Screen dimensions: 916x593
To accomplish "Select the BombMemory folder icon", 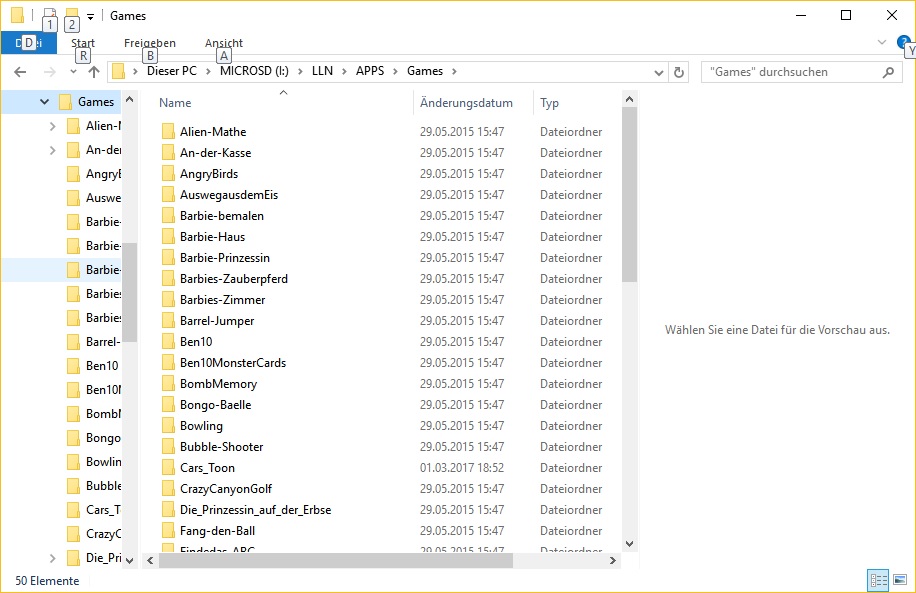I will click(168, 384).
